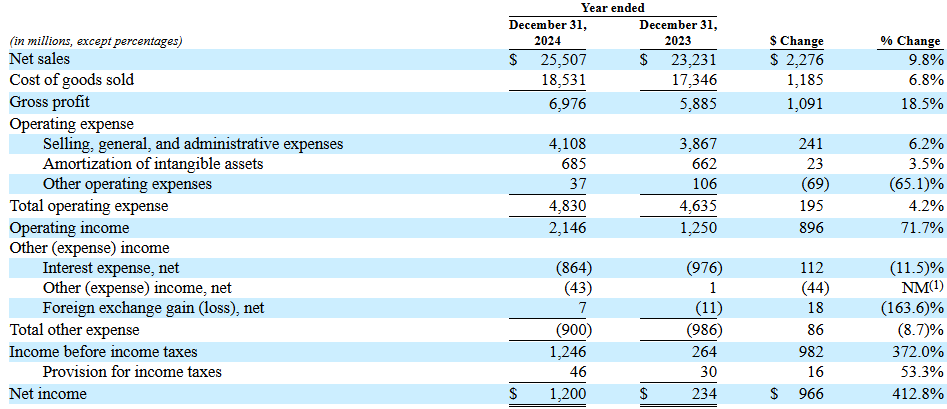Click Amortization of intangible assets label
Viewport: 947px width, 409px height.
(153, 164)
